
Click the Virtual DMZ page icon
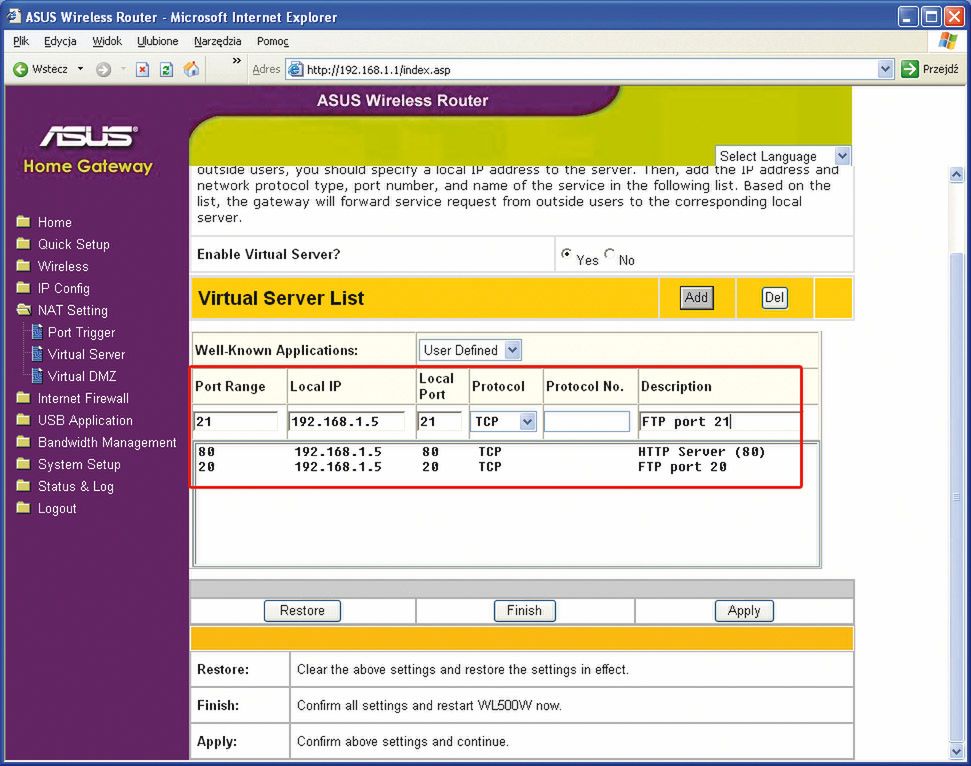click(37, 375)
